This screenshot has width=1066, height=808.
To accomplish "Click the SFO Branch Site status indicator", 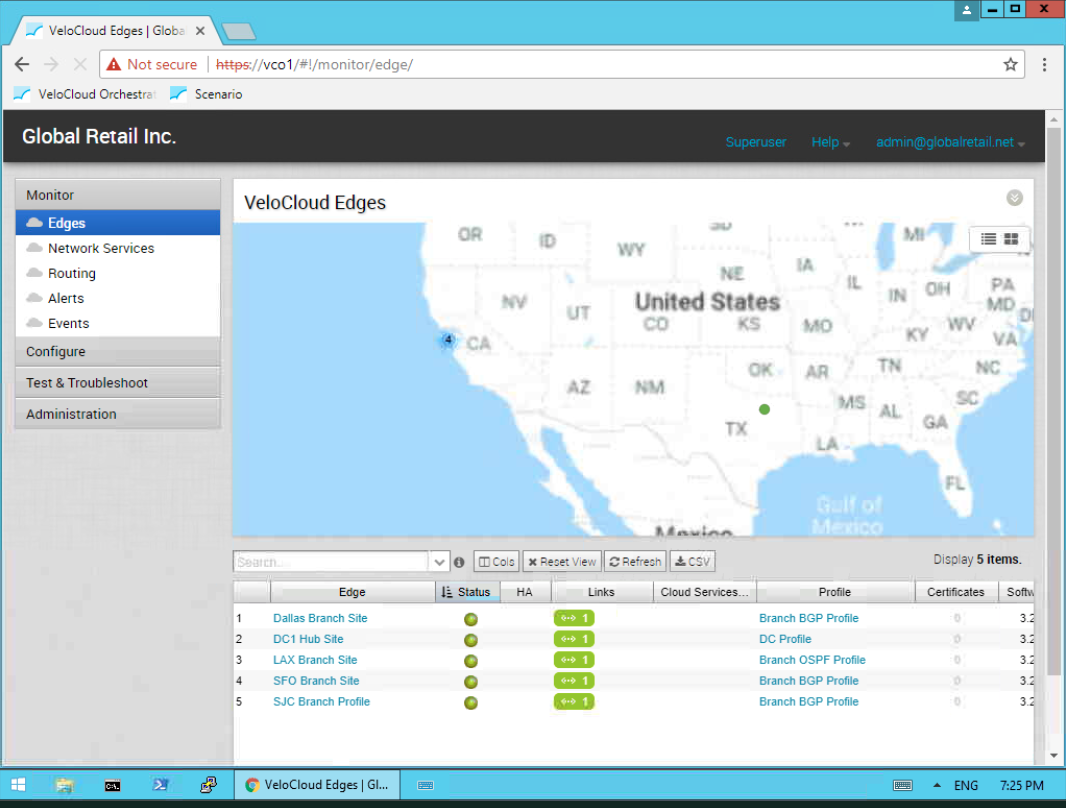I will click(470, 682).
